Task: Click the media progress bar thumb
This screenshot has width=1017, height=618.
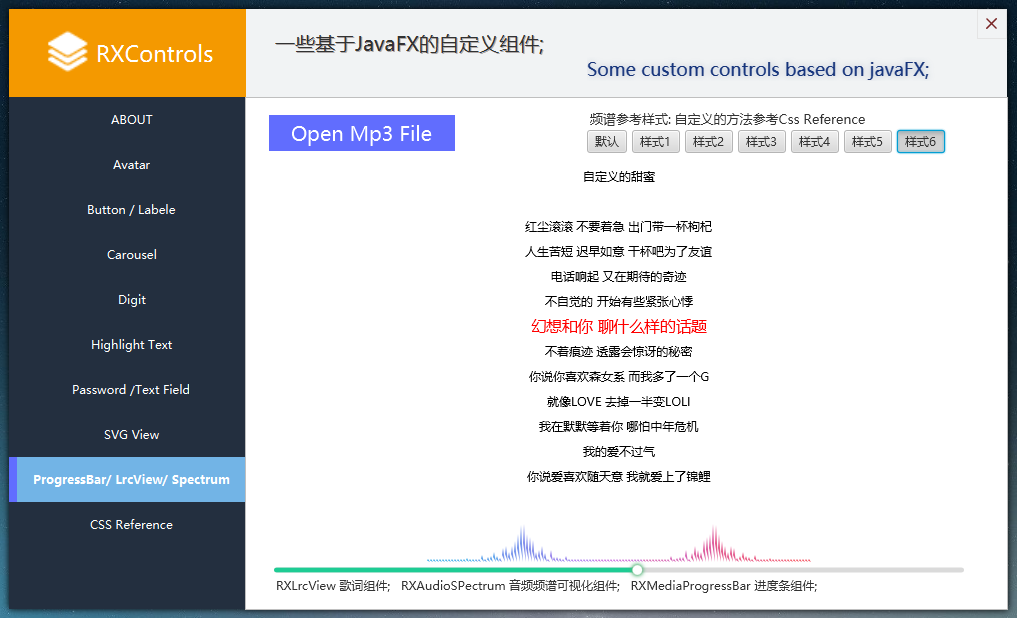Action: point(638,570)
